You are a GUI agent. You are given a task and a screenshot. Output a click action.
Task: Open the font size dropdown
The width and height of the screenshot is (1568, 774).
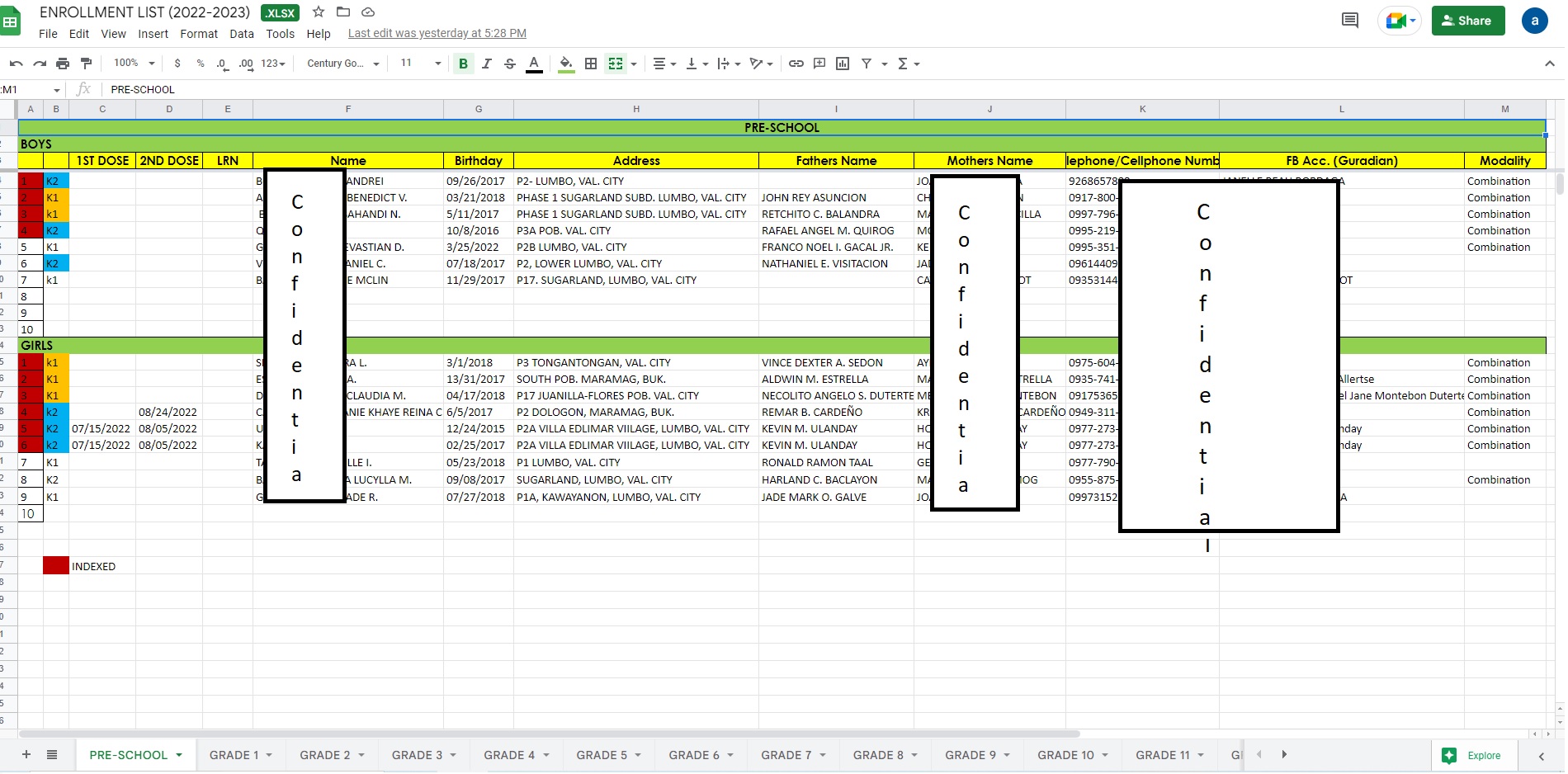[421, 64]
